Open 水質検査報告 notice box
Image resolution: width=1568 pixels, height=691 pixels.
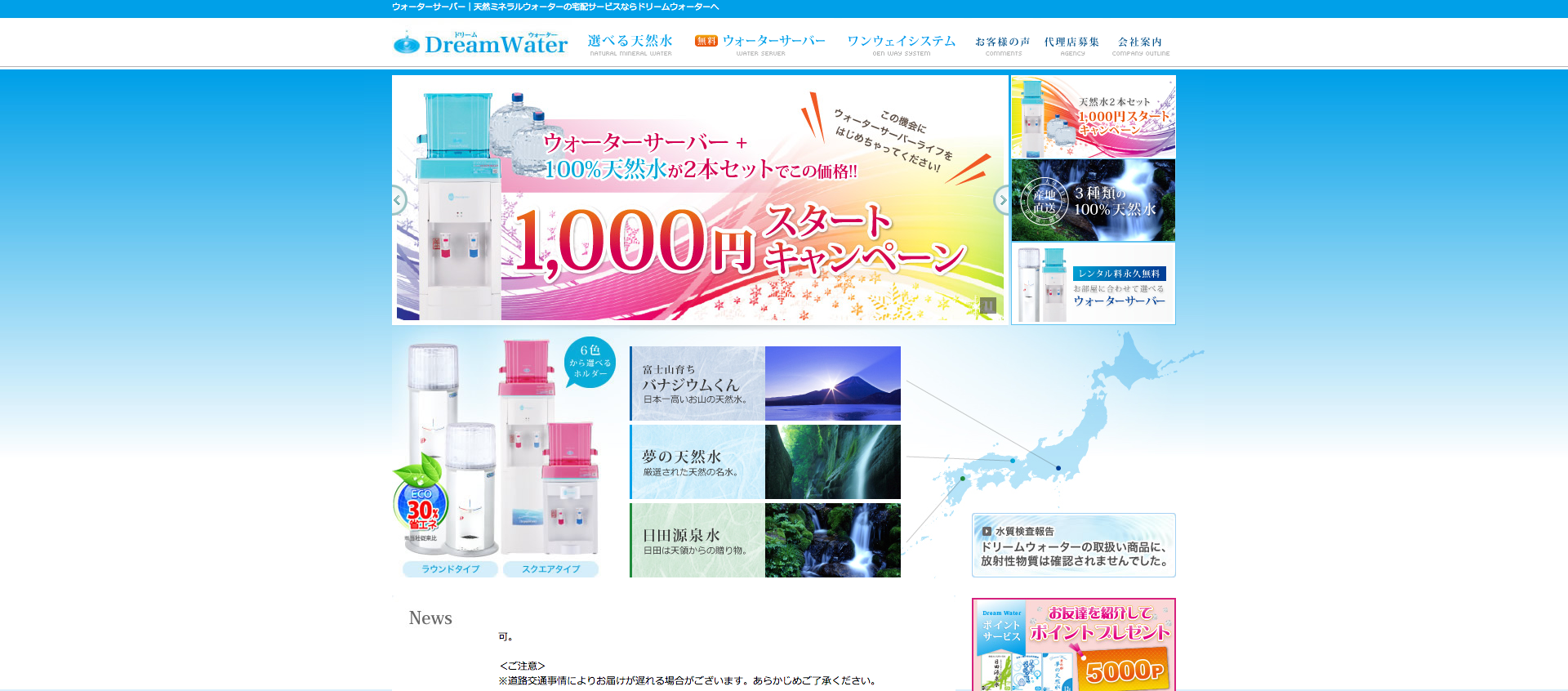1074,545
